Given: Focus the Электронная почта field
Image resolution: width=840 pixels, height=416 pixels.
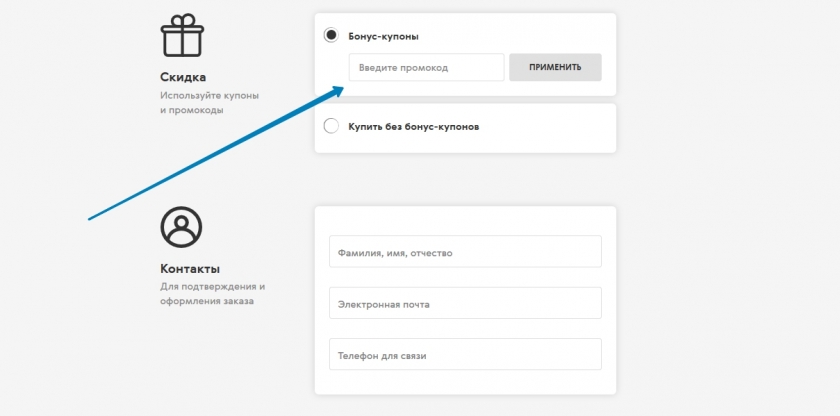Looking at the screenshot, I should click(464, 304).
